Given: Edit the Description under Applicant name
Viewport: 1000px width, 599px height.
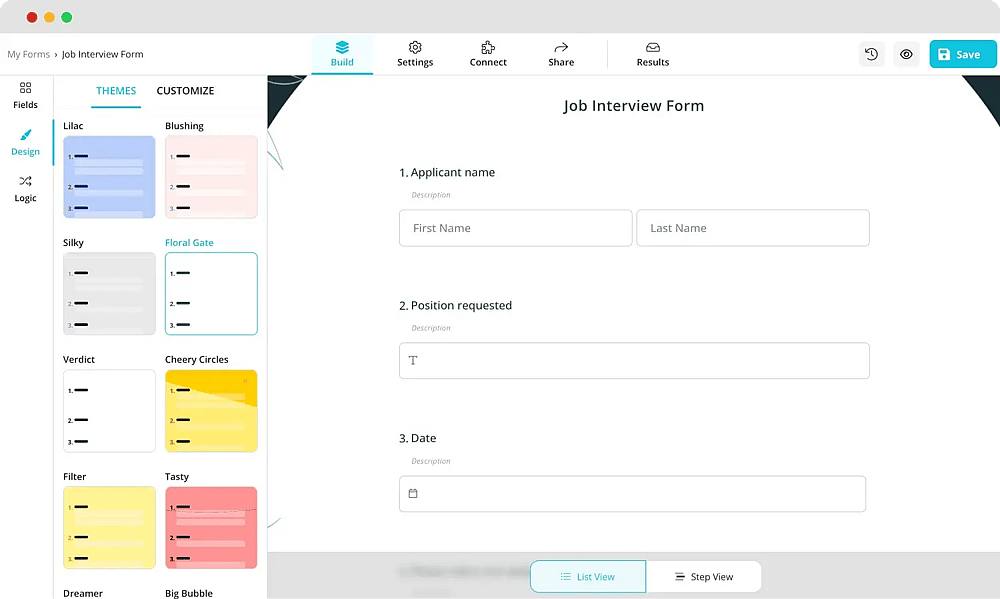Looking at the screenshot, I should [430, 195].
